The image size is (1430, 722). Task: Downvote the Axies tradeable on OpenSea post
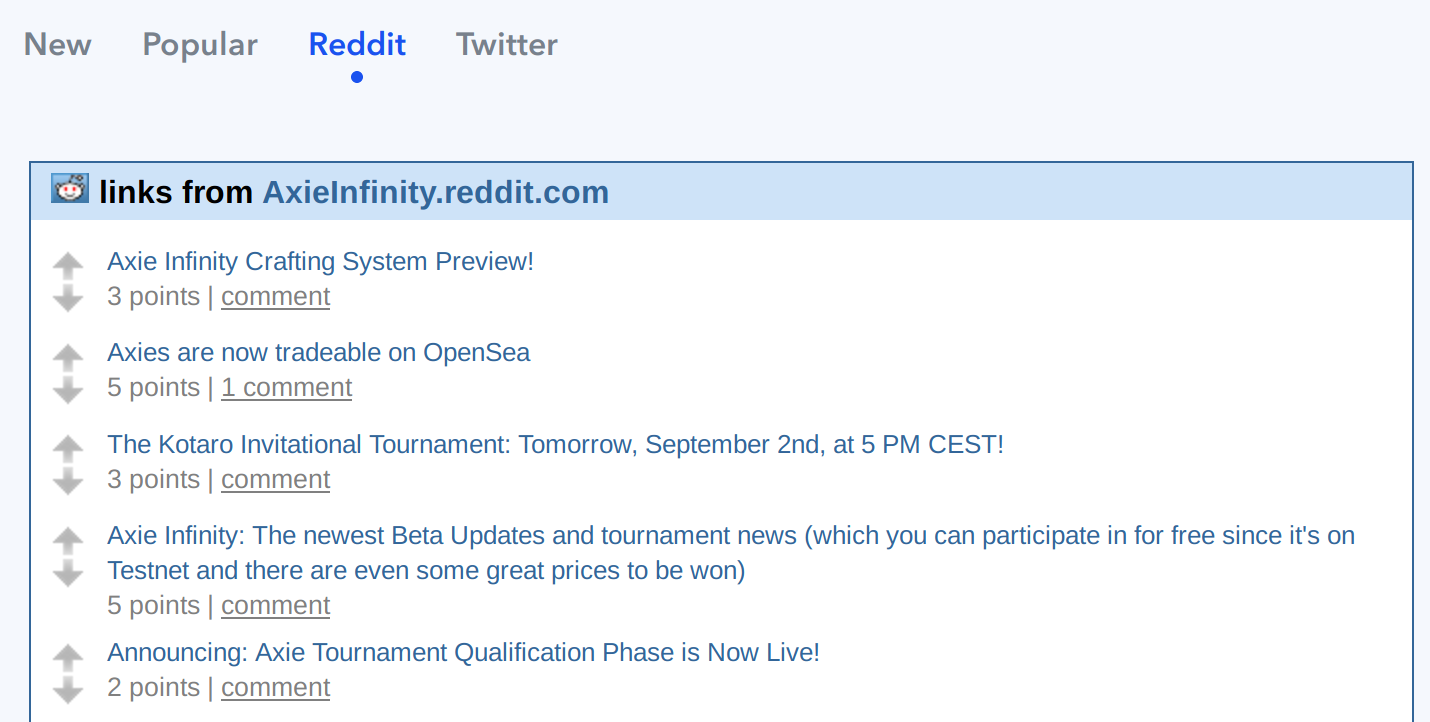[x=68, y=389]
